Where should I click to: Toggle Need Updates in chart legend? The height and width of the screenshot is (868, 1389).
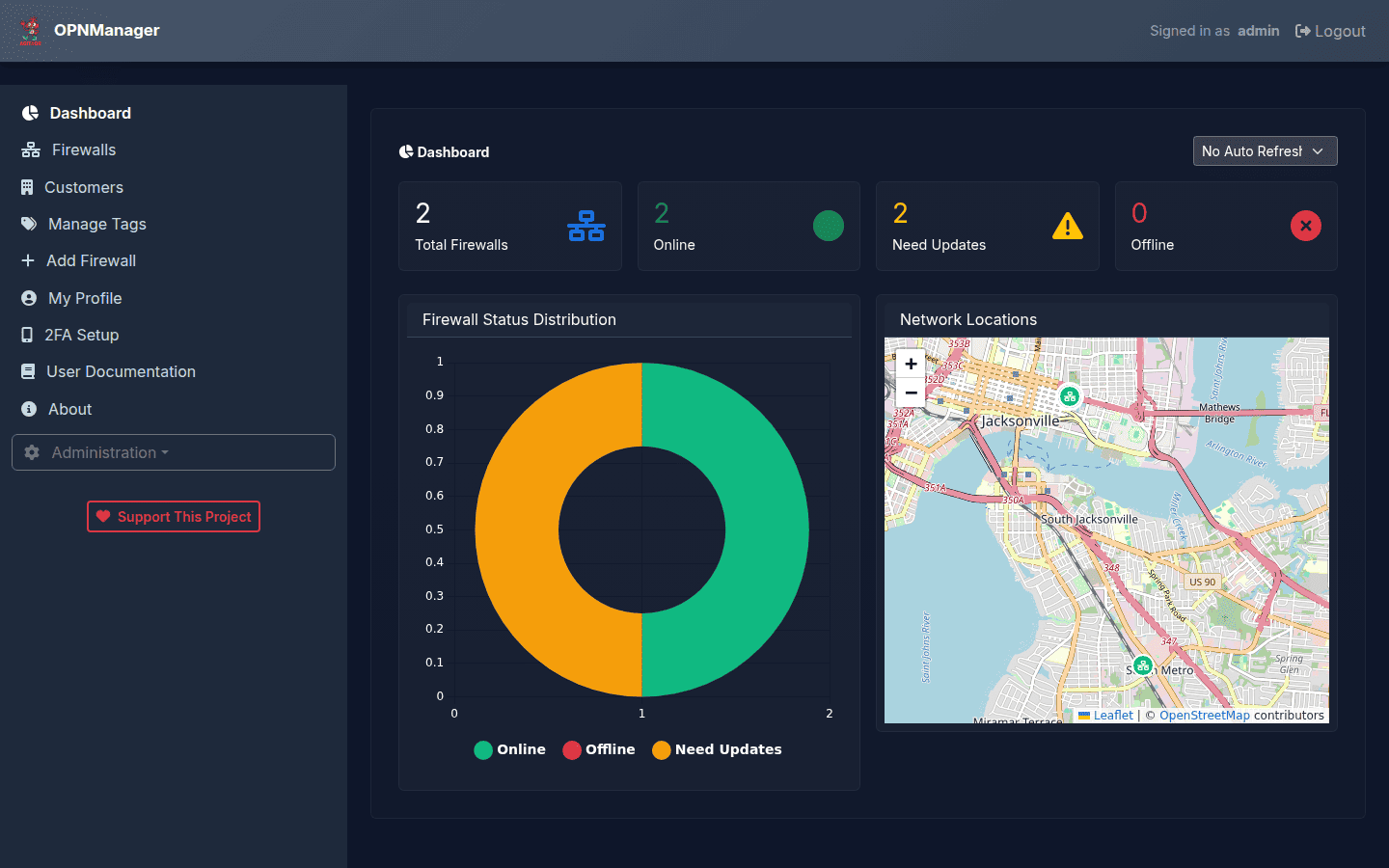click(x=717, y=749)
